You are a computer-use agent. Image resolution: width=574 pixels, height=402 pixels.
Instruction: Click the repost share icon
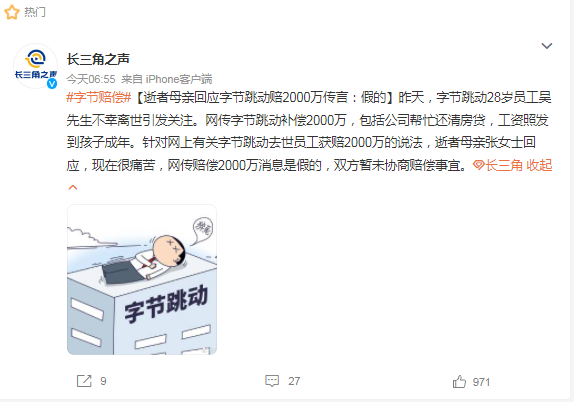coord(84,381)
